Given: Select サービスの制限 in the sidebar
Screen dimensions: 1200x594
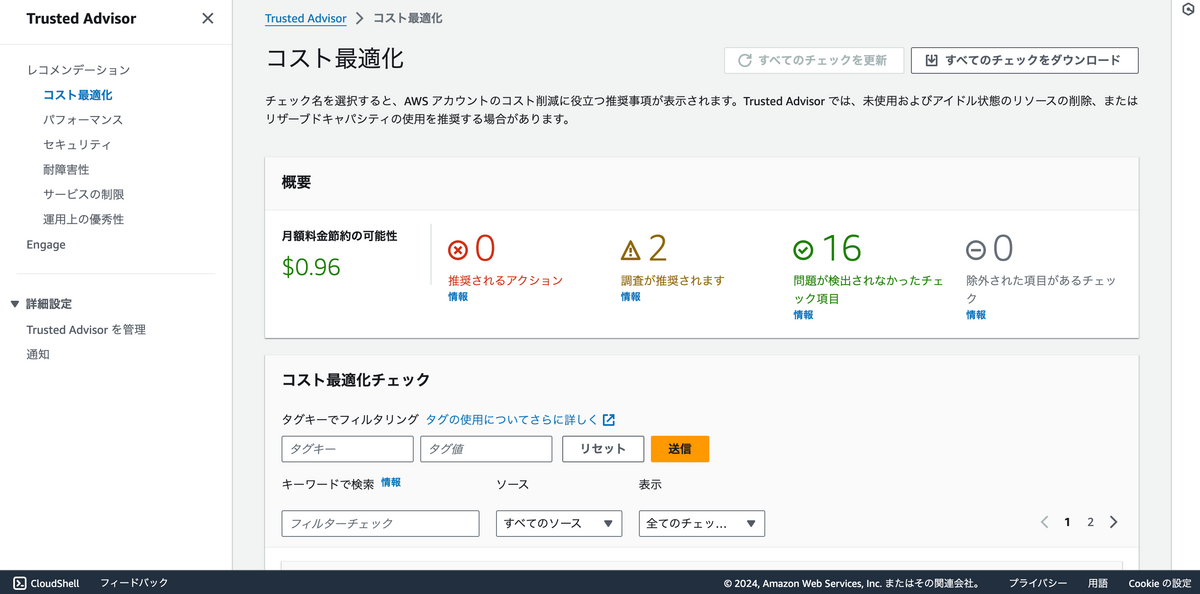Looking at the screenshot, I should tap(84, 195).
